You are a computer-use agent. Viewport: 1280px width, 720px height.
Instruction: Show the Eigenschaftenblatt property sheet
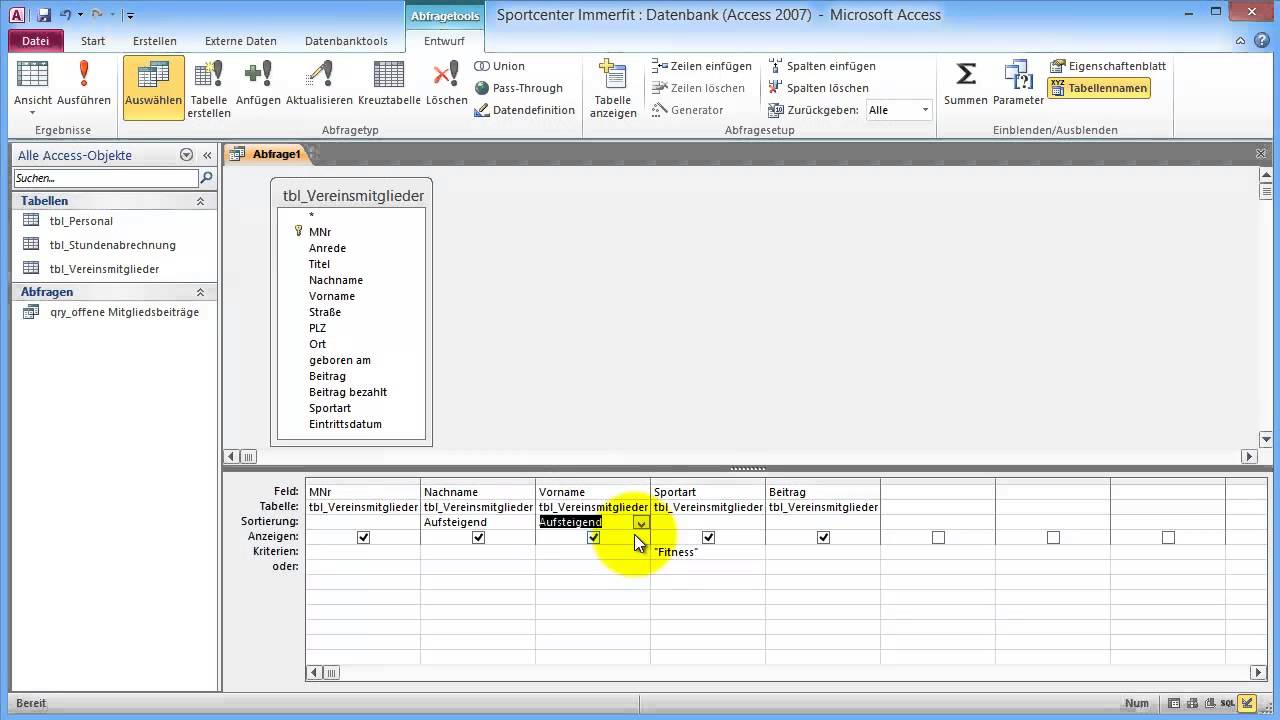click(x=1108, y=66)
